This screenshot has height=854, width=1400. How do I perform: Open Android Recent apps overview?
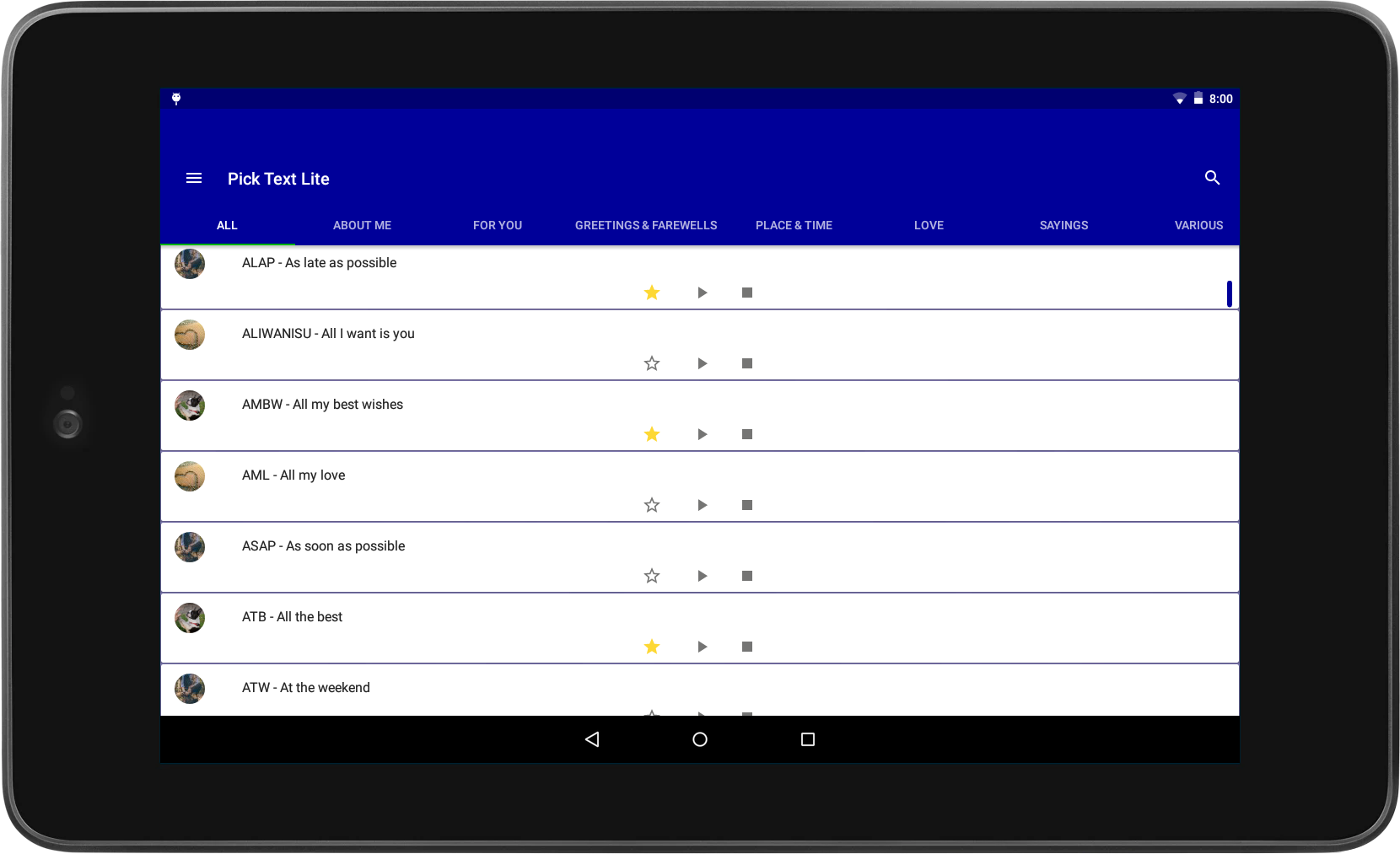coord(808,739)
